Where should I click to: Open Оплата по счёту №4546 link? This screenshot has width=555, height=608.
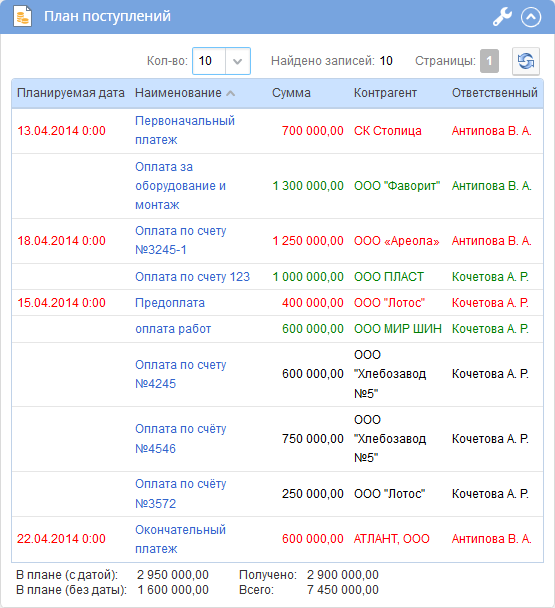click(180, 439)
